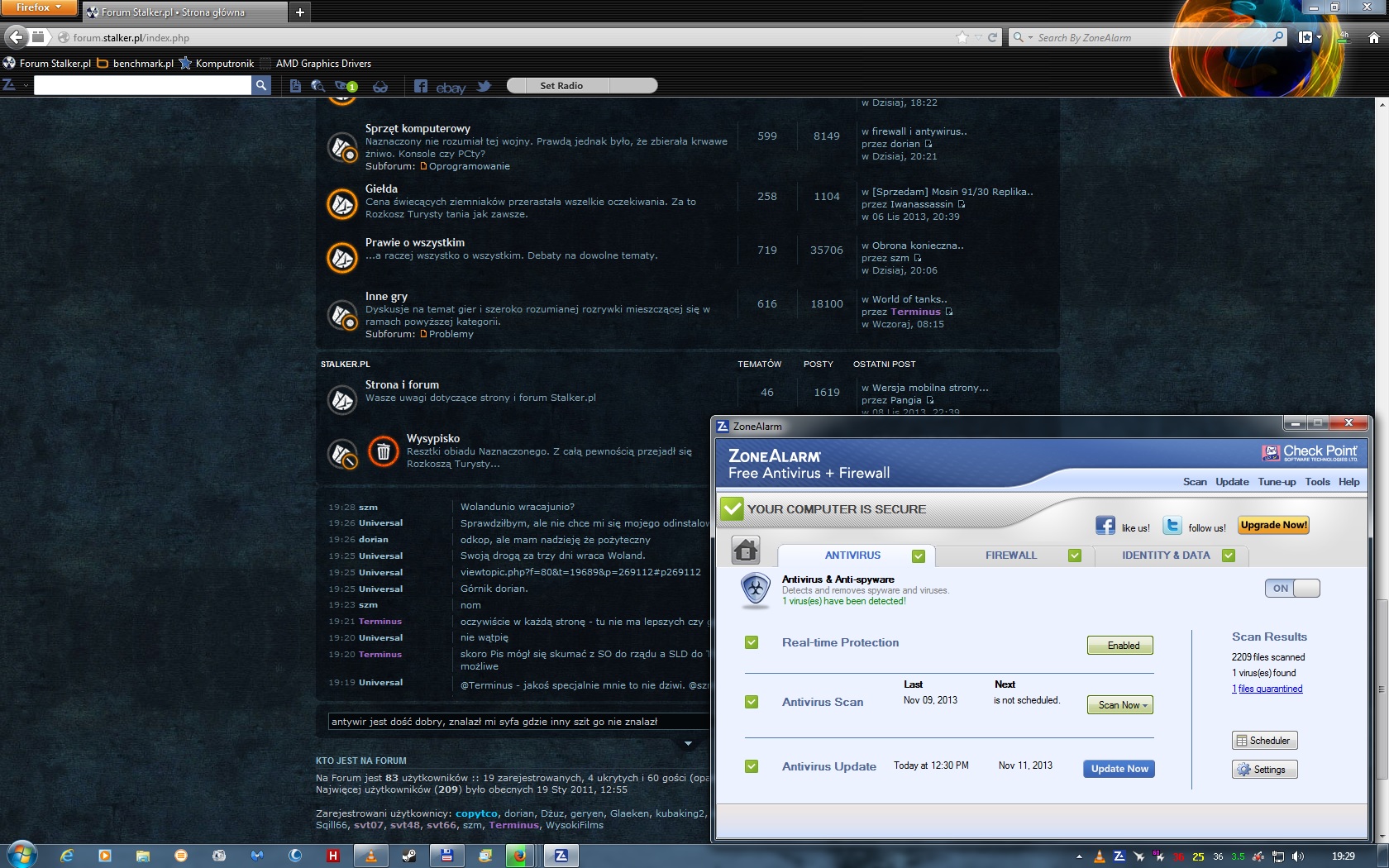The width and height of the screenshot is (1389, 868).
Task: Open ZoneAlarm's Facebook like us icon
Action: (1105, 526)
